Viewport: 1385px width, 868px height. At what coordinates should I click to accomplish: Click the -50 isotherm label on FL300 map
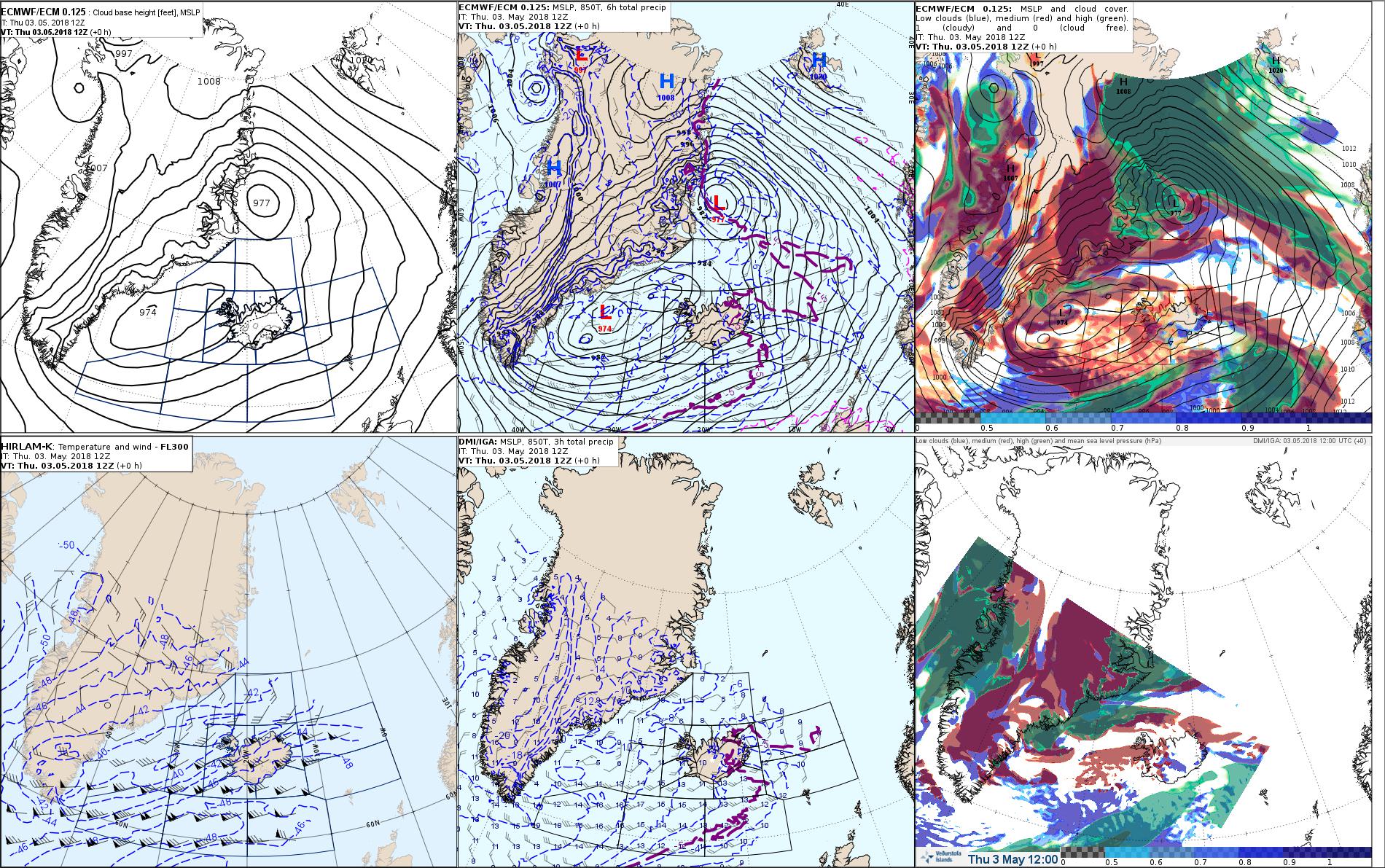tap(68, 545)
